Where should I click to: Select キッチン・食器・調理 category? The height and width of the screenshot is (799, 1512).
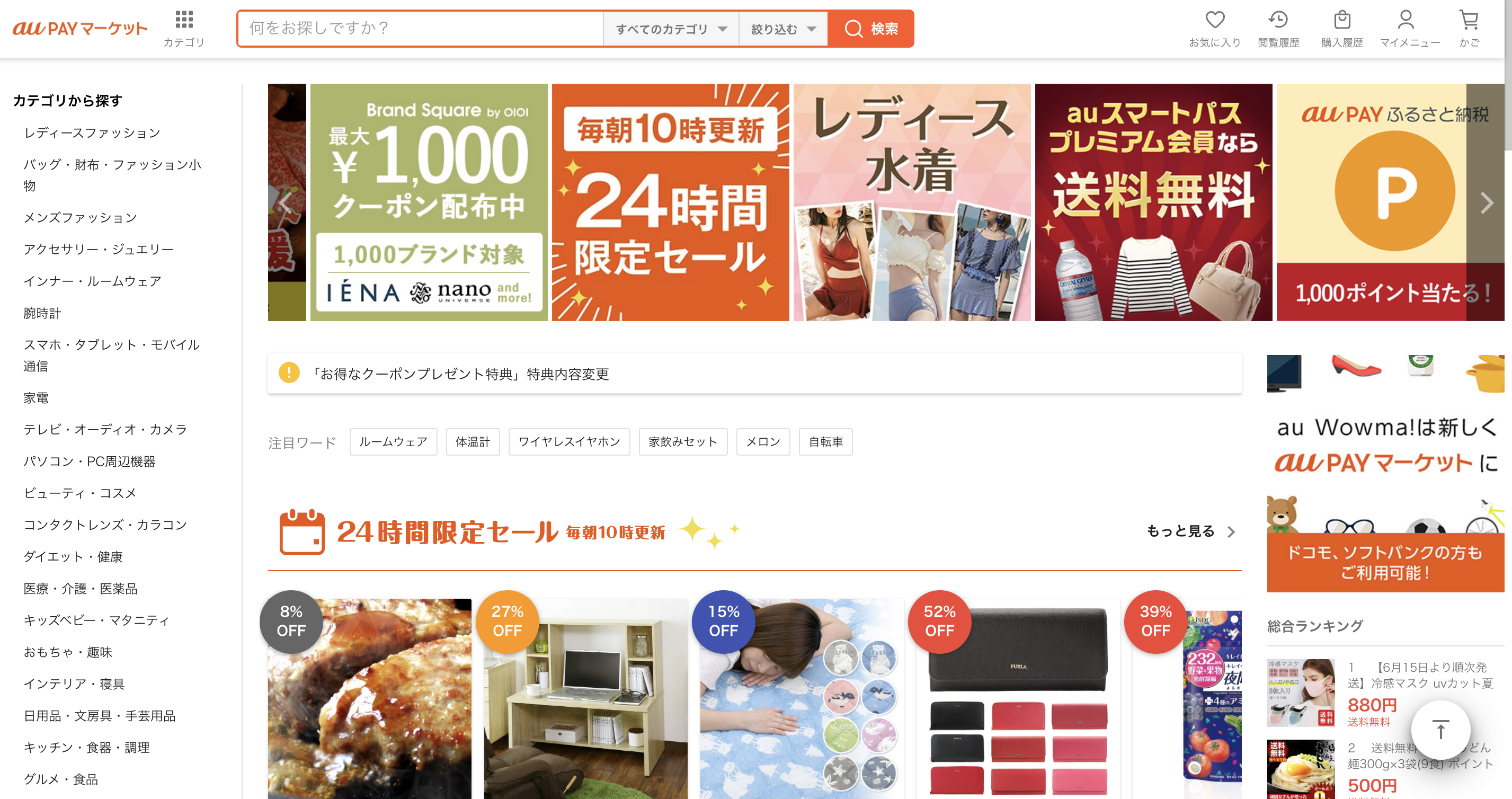(86, 747)
